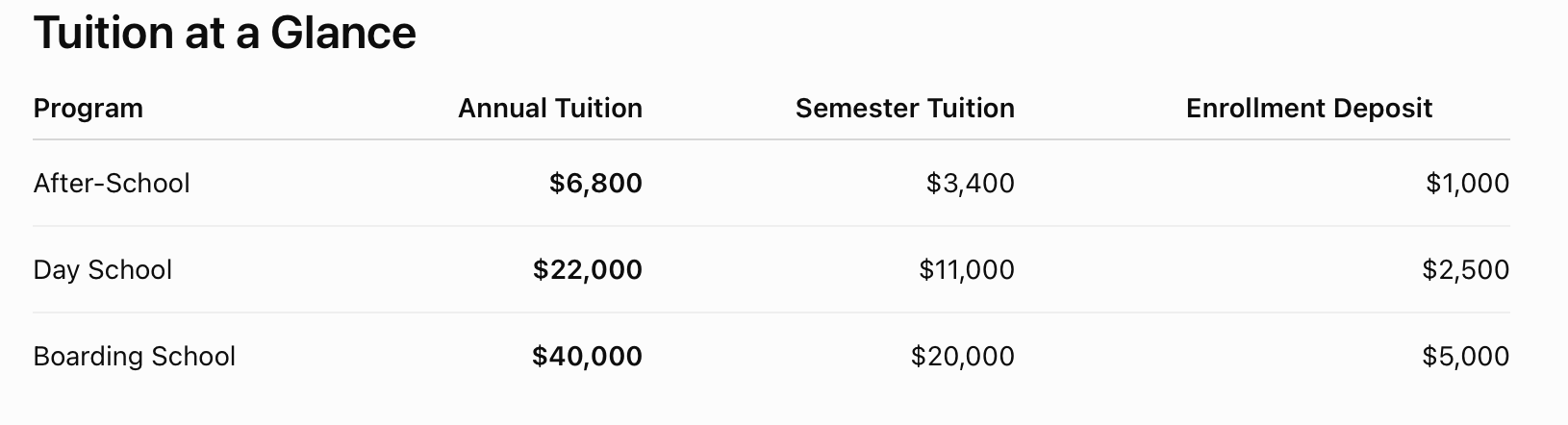Click the Enrollment Deposit column header
Viewport: 1568px width, 425px height.
point(1309,109)
